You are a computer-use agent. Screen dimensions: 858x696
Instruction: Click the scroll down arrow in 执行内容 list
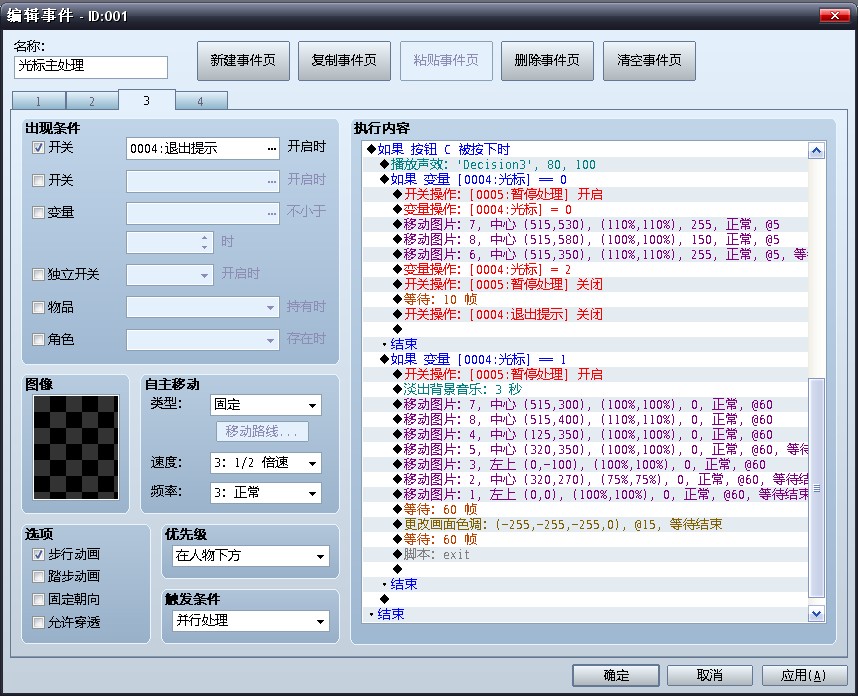[x=816, y=614]
